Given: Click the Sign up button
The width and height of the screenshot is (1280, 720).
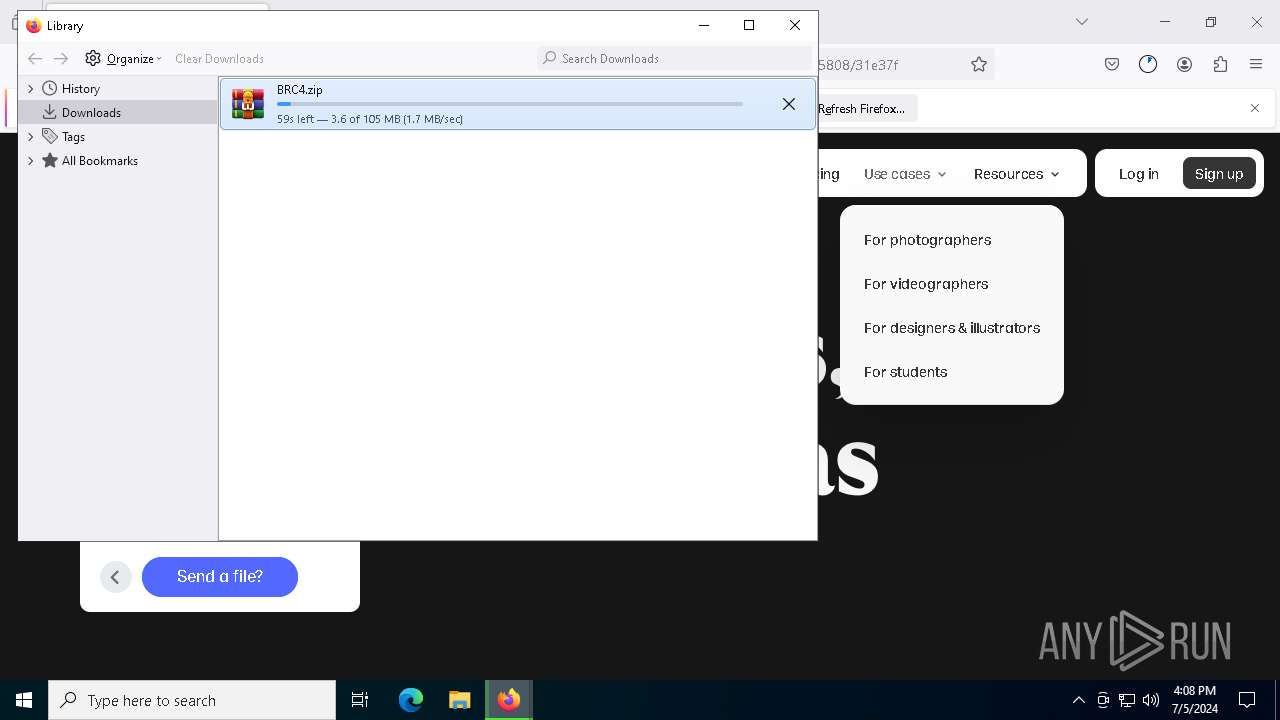Looking at the screenshot, I should point(1219,174).
